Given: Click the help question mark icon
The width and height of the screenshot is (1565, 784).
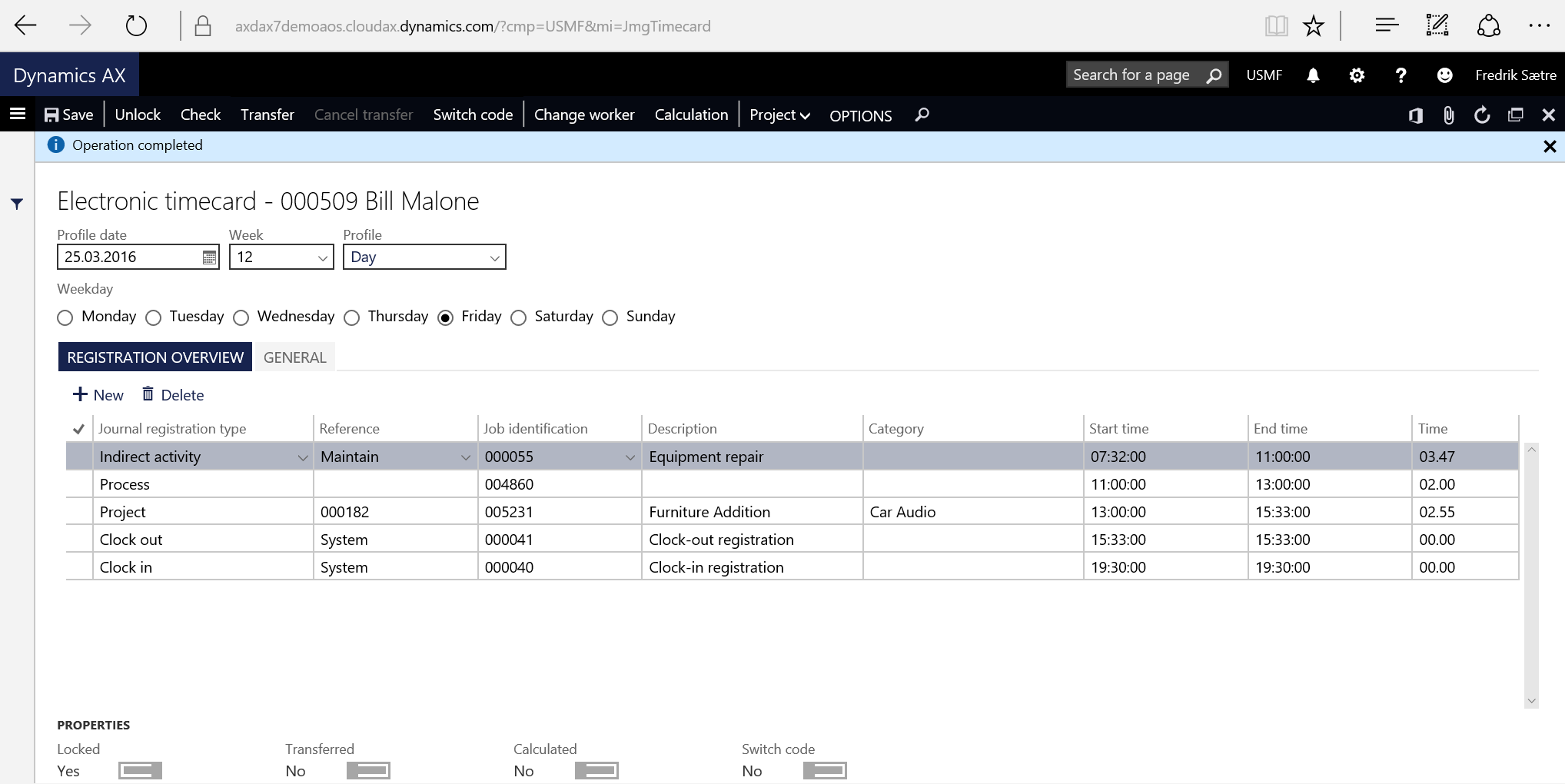Looking at the screenshot, I should point(1401,75).
